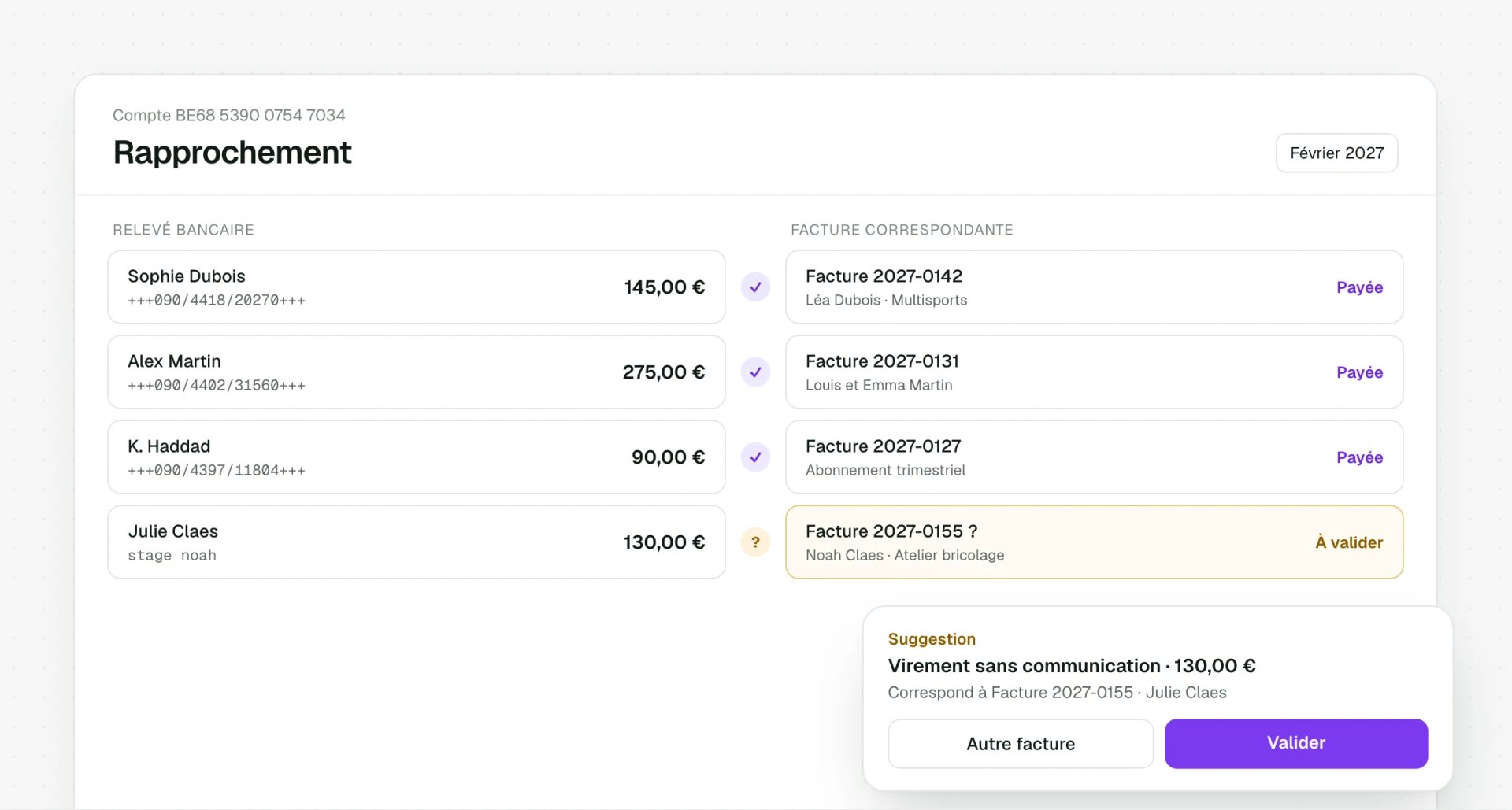The width and height of the screenshot is (1512, 810).
Task: Click the reference +++090/4397/11804+++
Action: [x=217, y=470]
